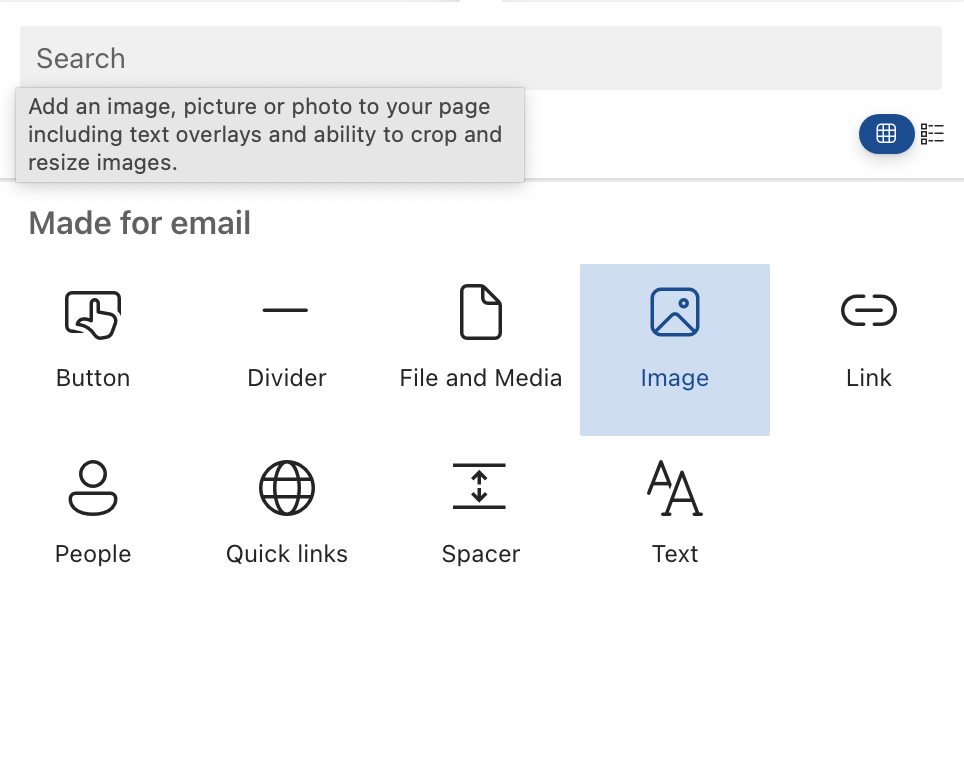Click the "File and Media" label
The width and height of the screenshot is (964, 762).
(x=481, y=378)
